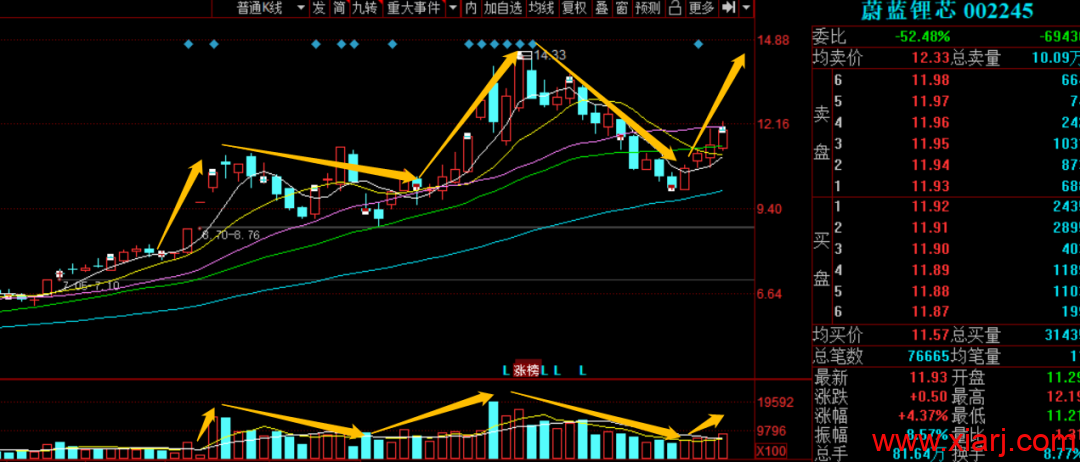1080x462 pixels.
Task: Select buy level 3 price 11.90
Action: point(930,249)
